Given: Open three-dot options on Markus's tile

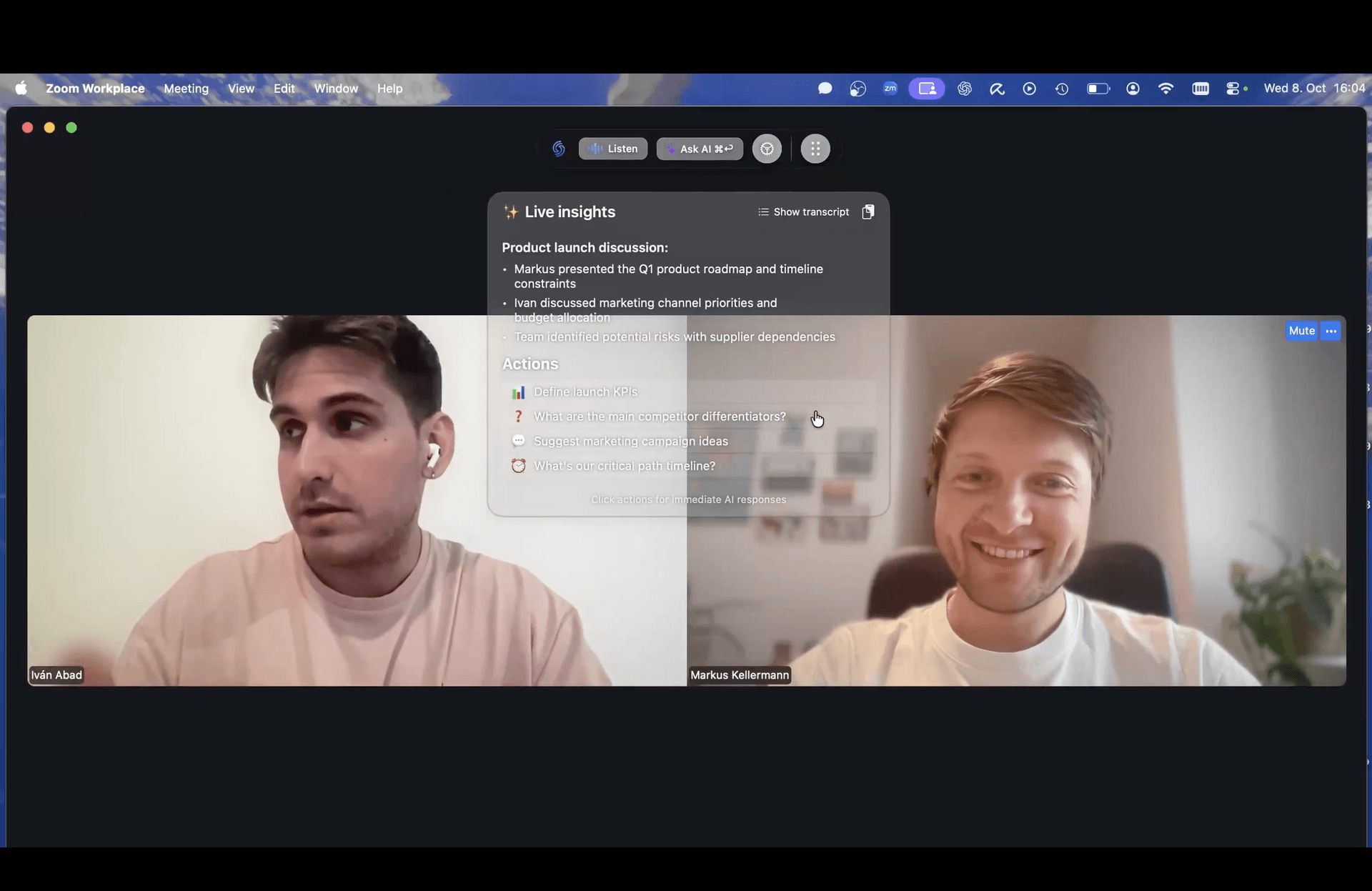Looking at the screenshot, I should pos(1331,331).
